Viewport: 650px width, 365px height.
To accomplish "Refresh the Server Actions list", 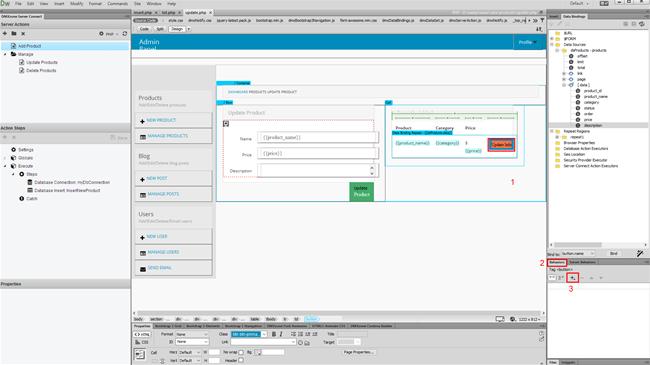I will click(125, 34).
